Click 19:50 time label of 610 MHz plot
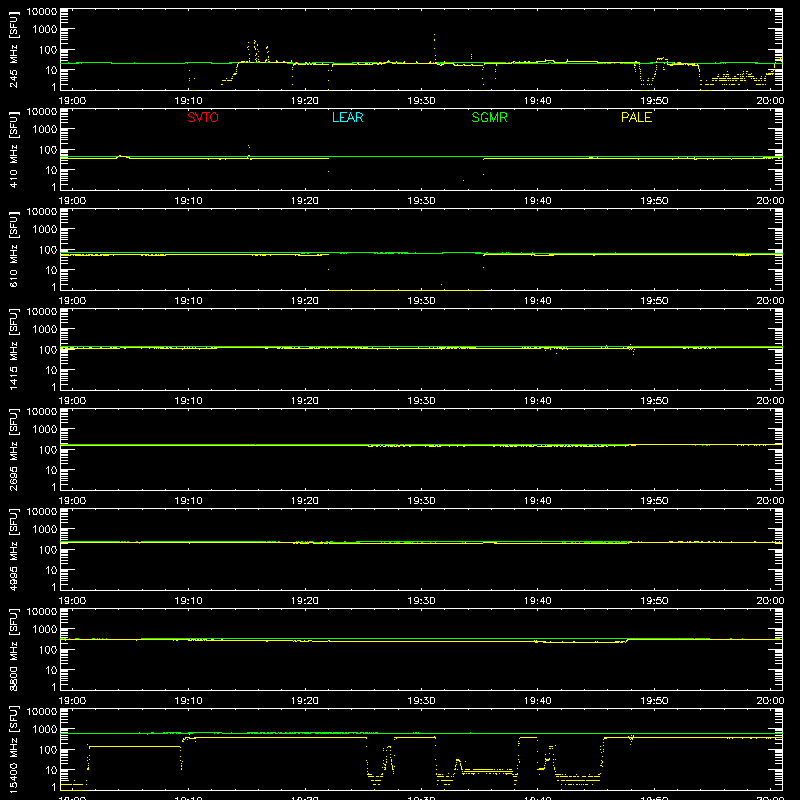Viewport: 800px width, 800px height. 654,301
